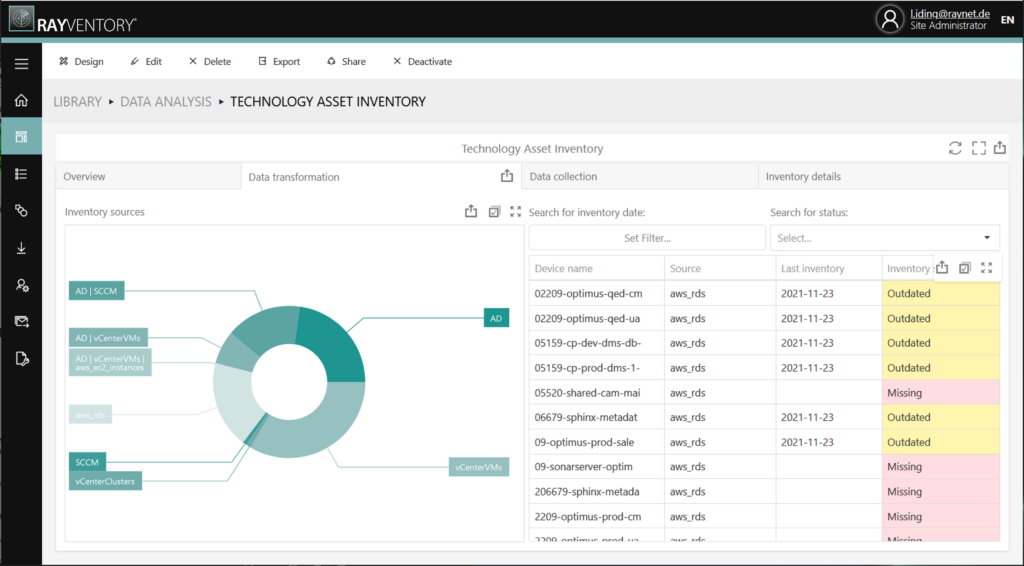
Task: Click device 2209-optimus-prod-cm cell
Action: tap(597, 516)
